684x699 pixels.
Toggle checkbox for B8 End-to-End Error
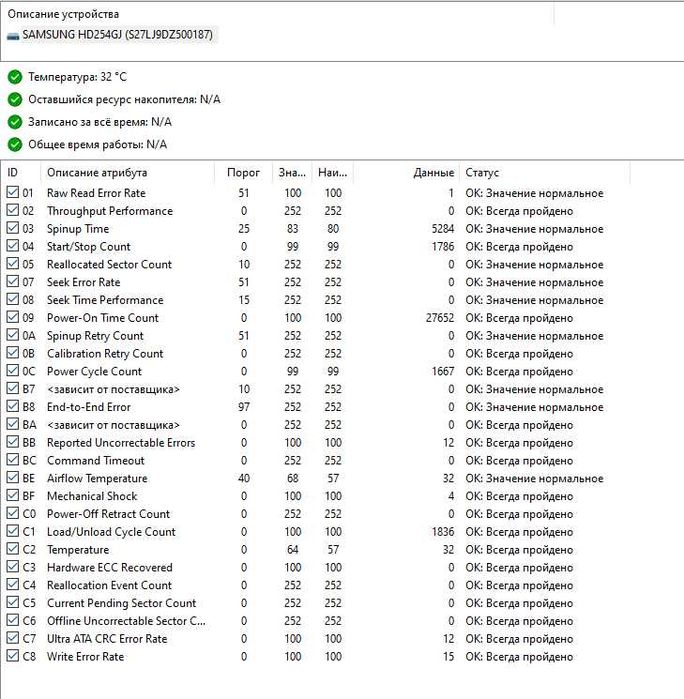coord(13,406)
